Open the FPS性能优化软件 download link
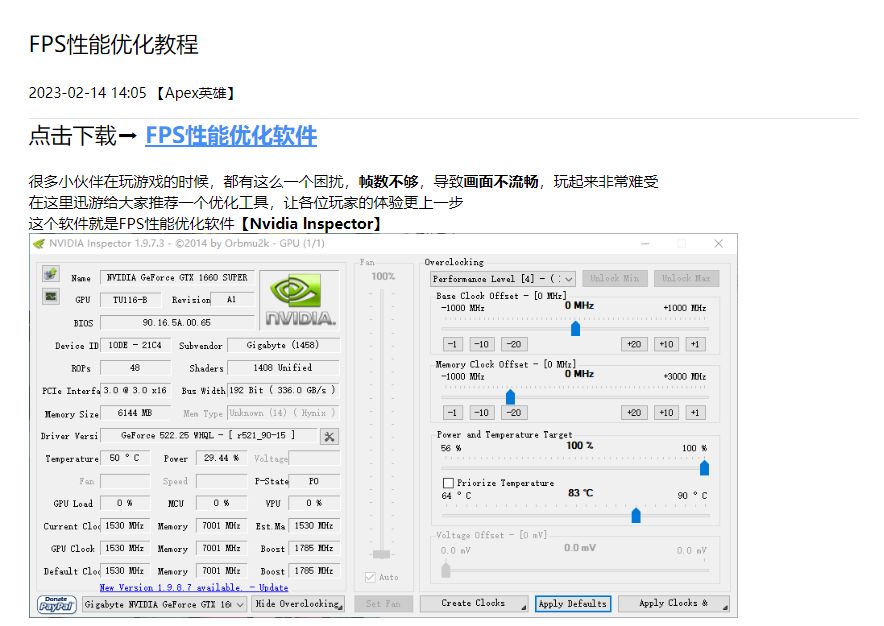884x626 pixels. 231,136
